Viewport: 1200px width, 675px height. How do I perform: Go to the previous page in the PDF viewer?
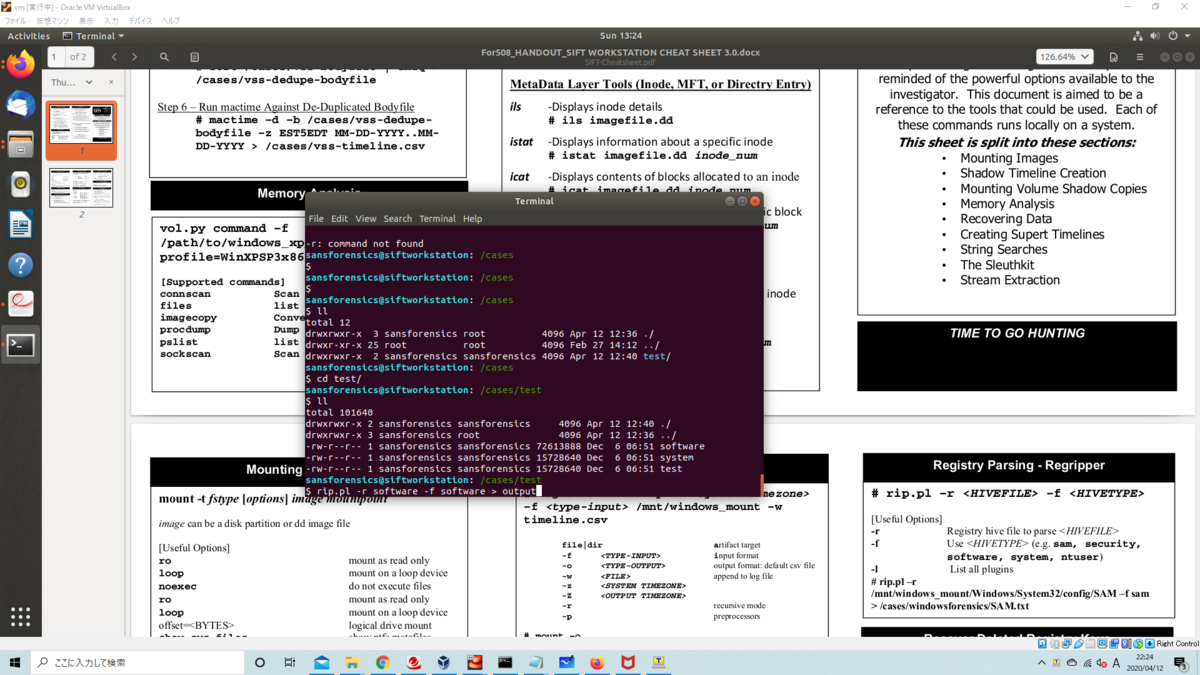[114, 57]
